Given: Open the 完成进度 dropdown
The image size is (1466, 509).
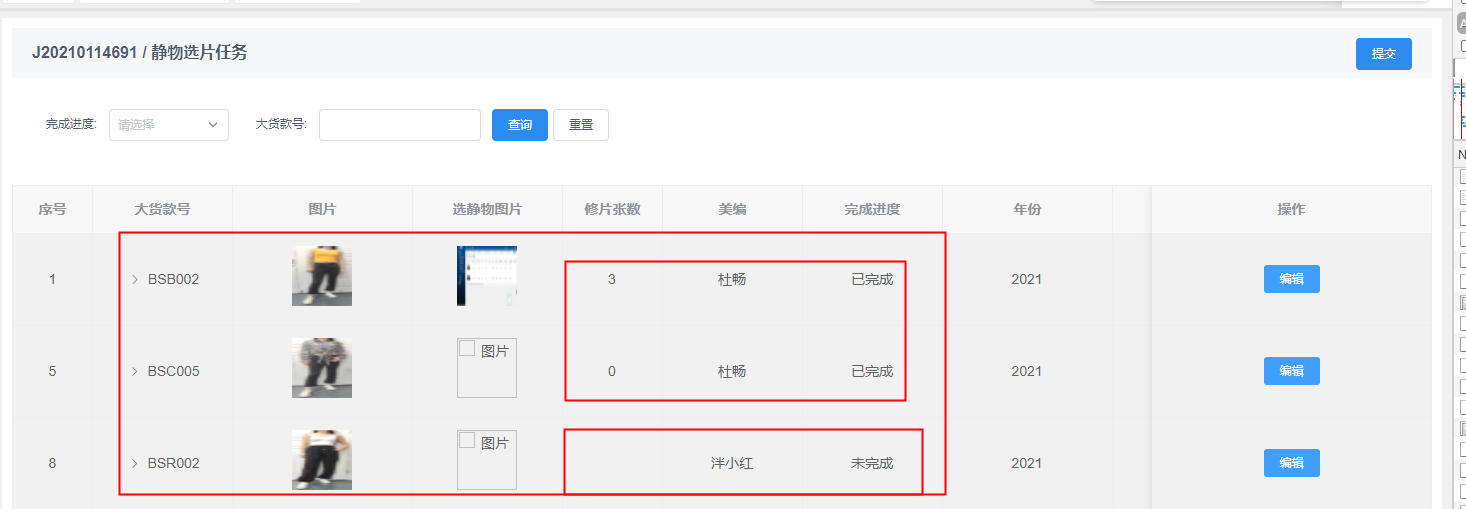Looking at the screenshot, I should coord(168,125).
